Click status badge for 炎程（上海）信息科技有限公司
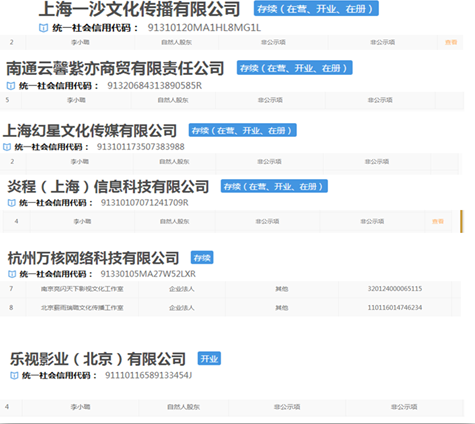The height and width of the screenshot is (424, 475). (x=274, y=186)
